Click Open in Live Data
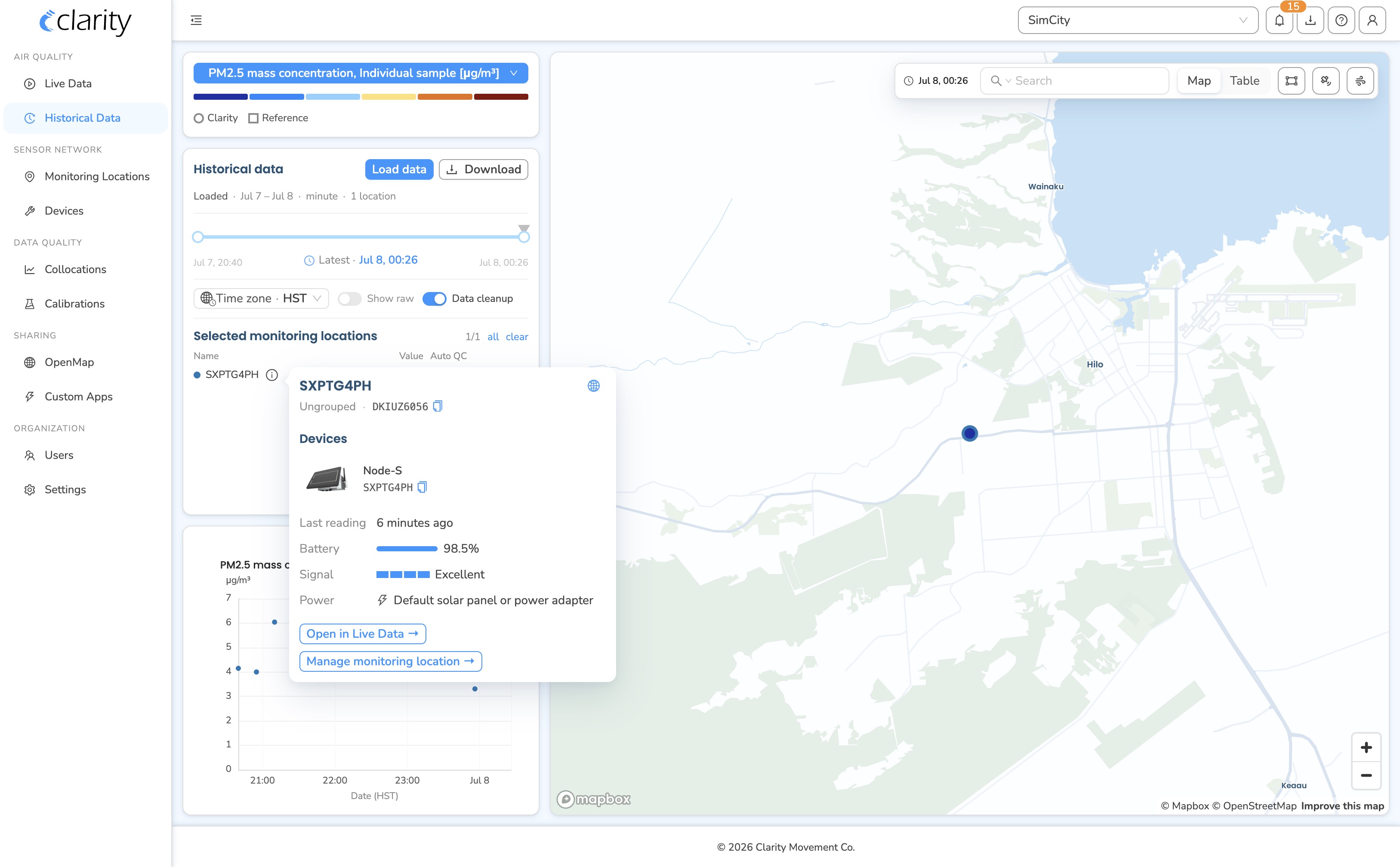 [362, 633]
